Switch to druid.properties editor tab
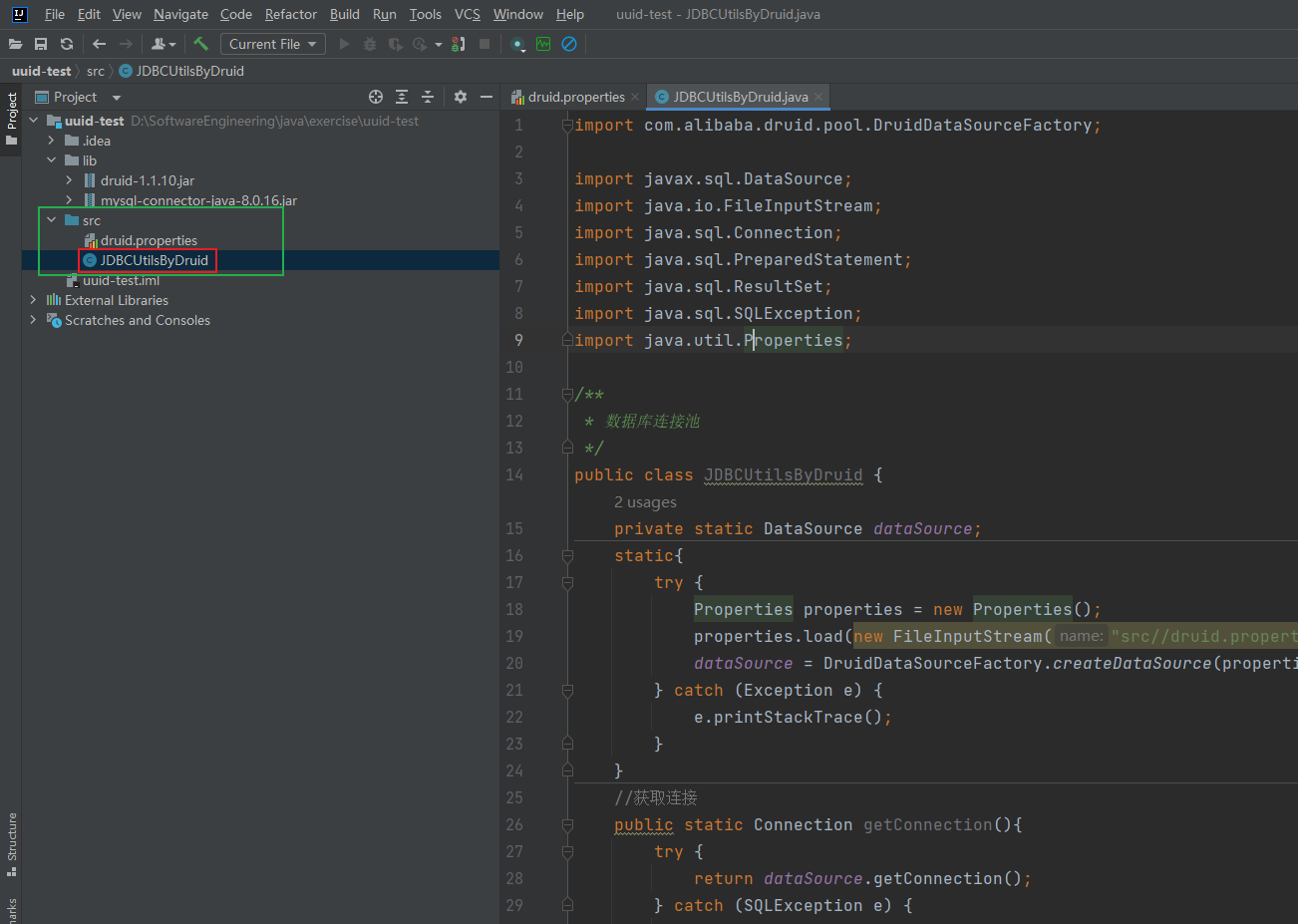 pos(575,97)
